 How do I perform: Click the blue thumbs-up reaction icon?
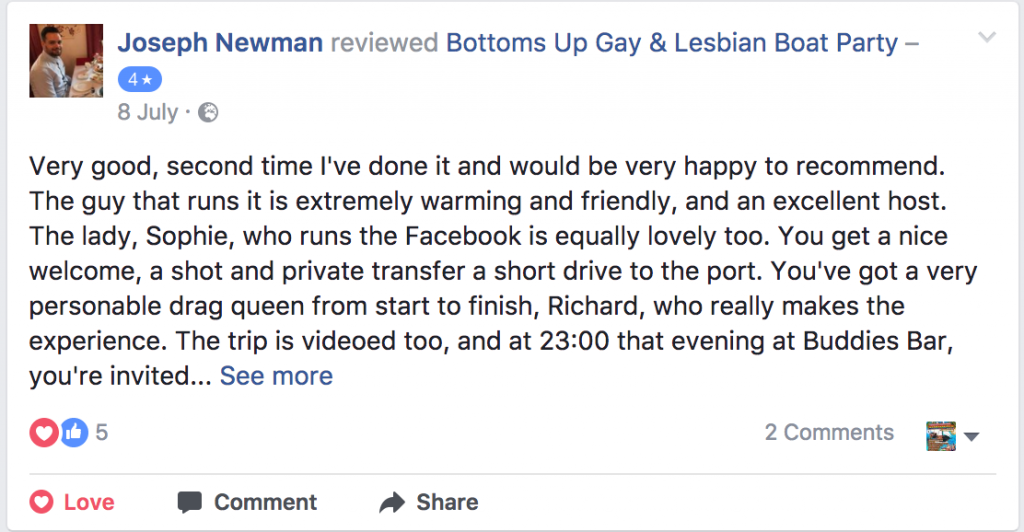(73, 433)
